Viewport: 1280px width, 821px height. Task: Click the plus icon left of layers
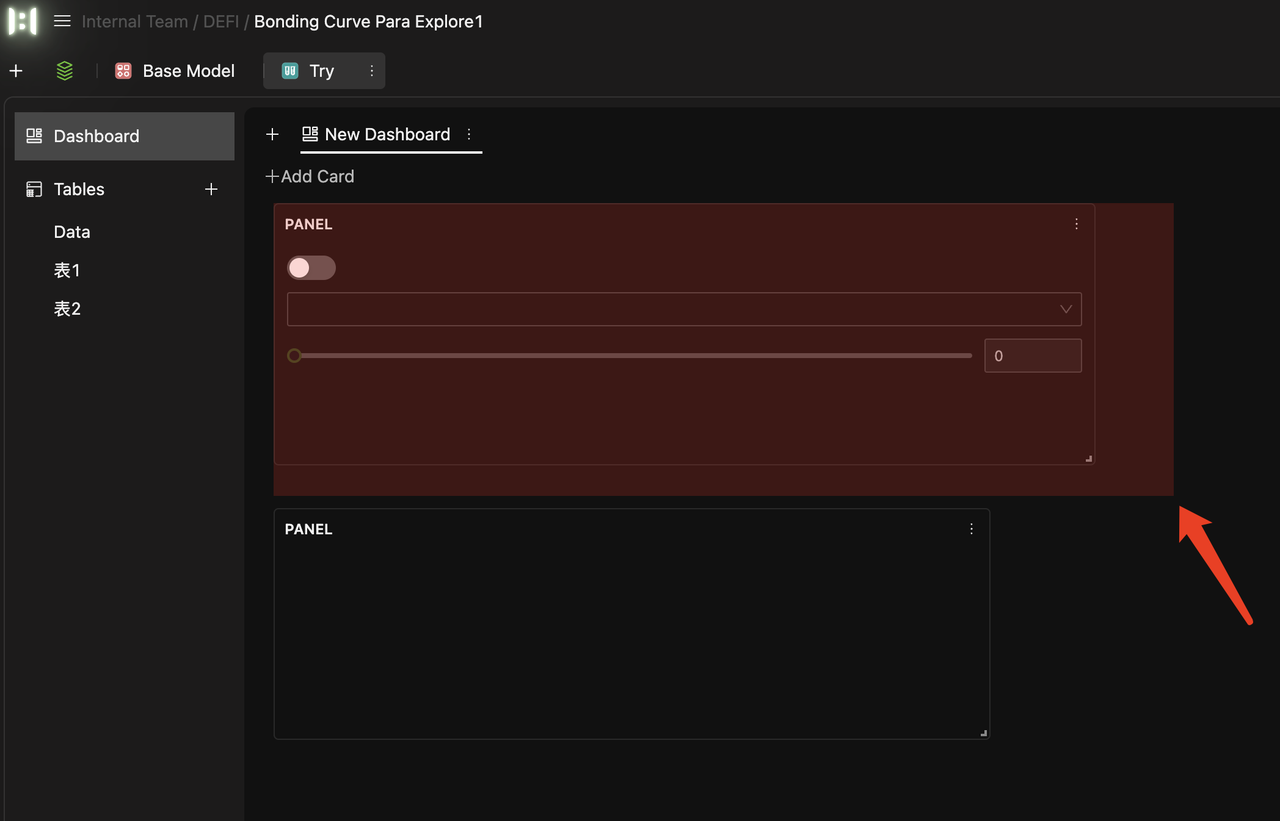point(16,71)
